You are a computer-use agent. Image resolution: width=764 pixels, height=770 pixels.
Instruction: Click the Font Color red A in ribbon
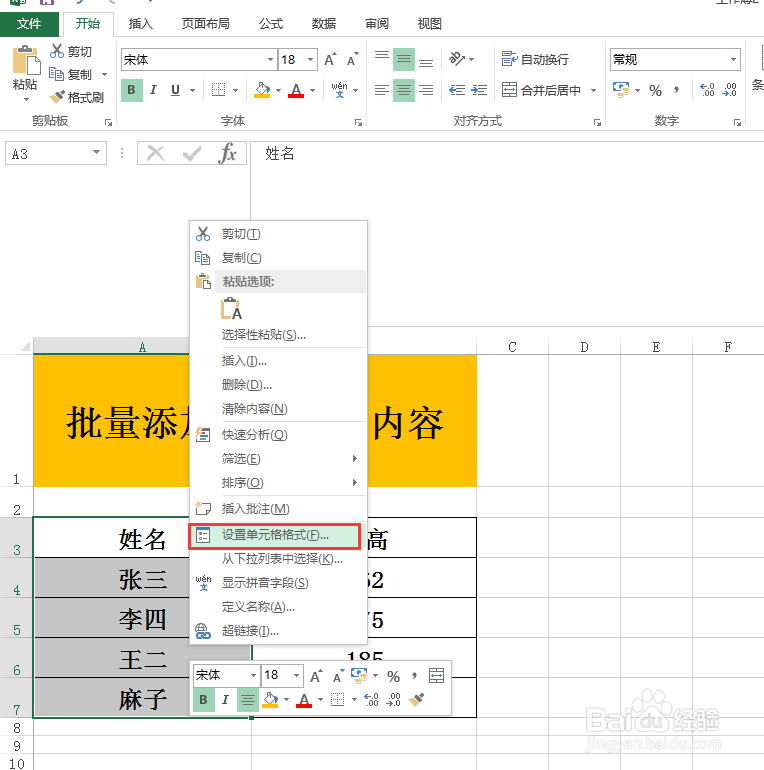pyautogui.click(x=296, y=90)
